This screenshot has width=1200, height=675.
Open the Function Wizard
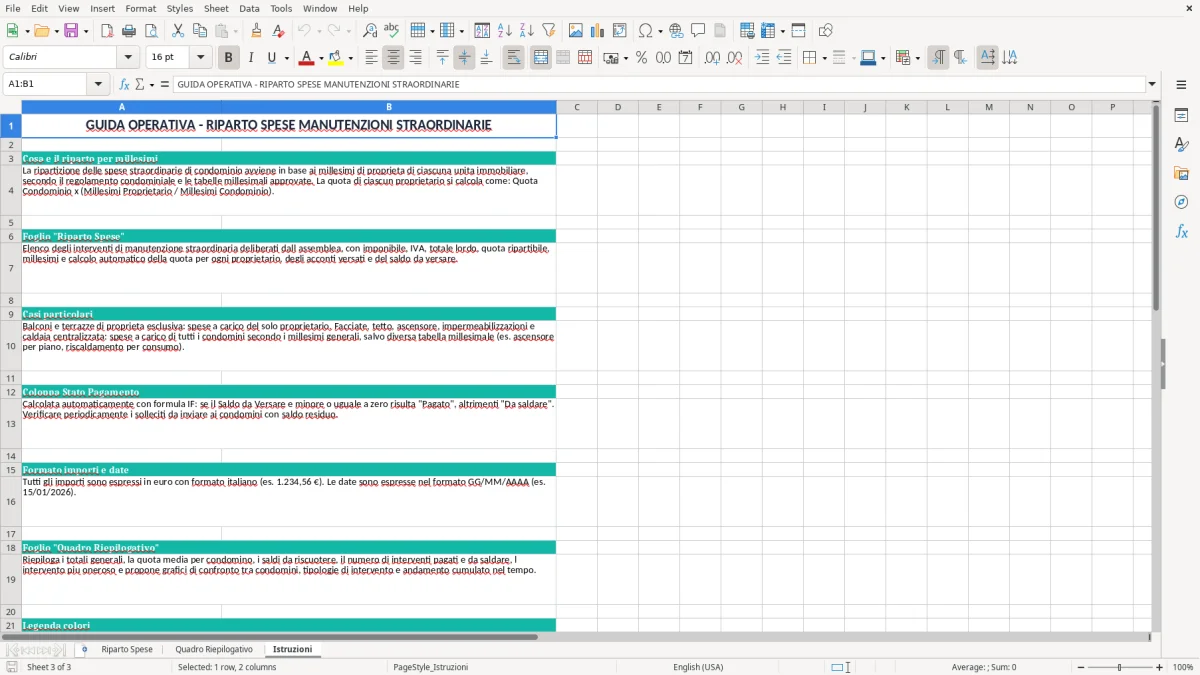point(124,84)
